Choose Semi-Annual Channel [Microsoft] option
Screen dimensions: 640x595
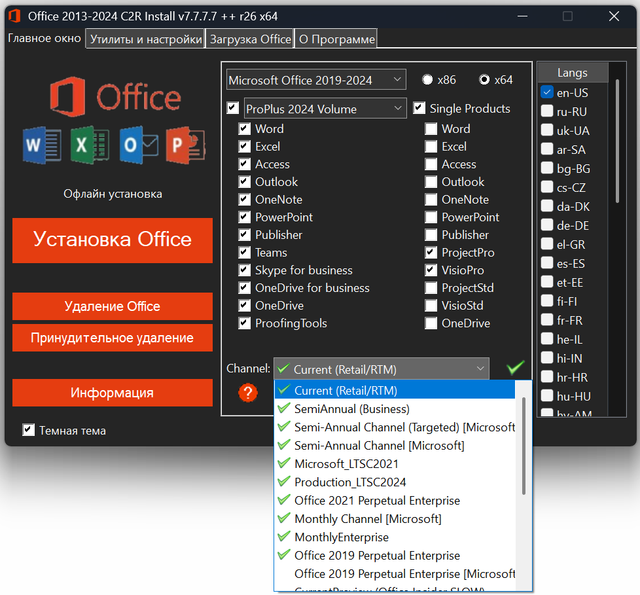pyautogui.click(x=395, y=445)
